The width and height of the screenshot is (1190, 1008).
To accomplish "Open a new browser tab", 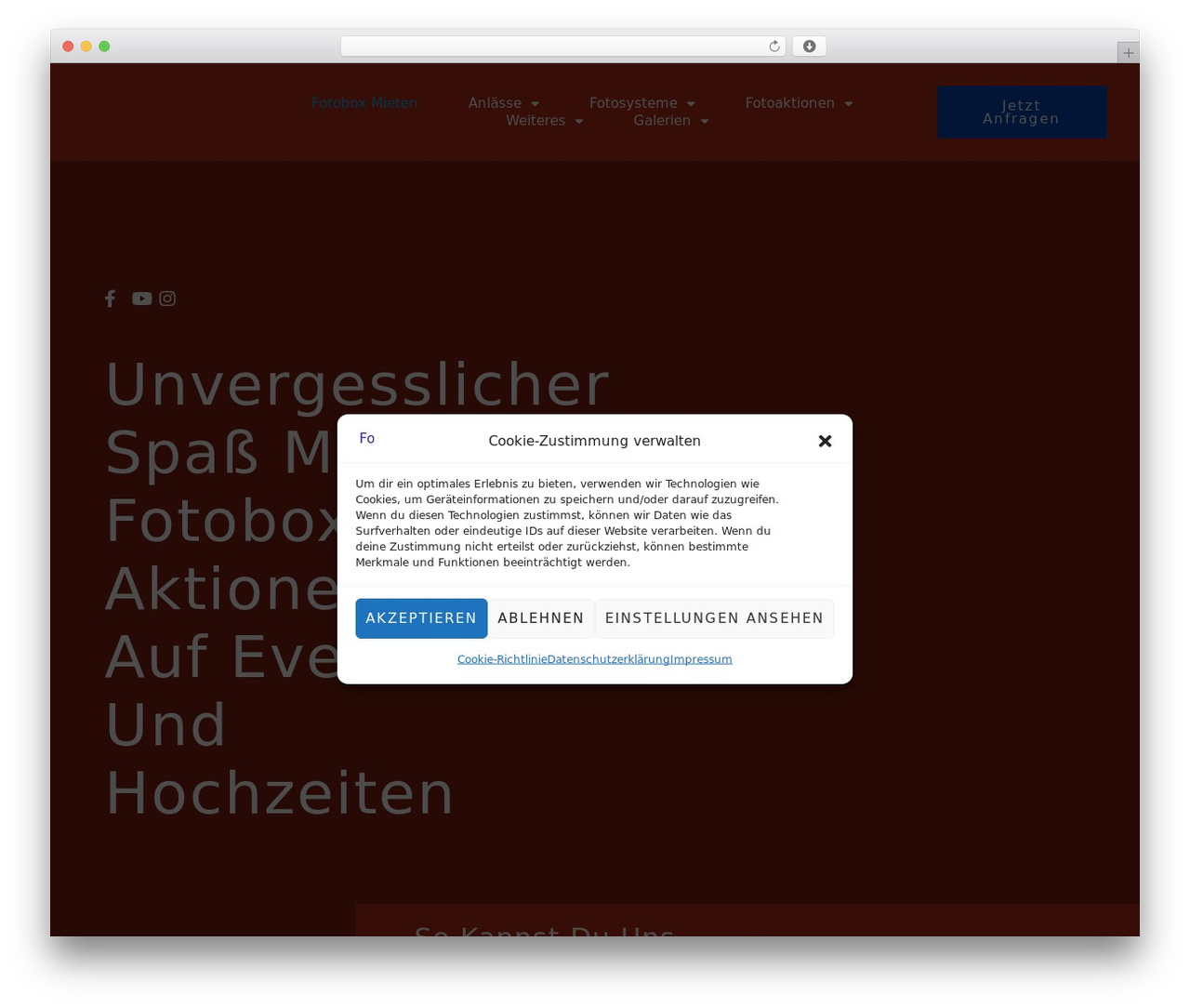I will pyautogui.click(x=1128, y=53).
